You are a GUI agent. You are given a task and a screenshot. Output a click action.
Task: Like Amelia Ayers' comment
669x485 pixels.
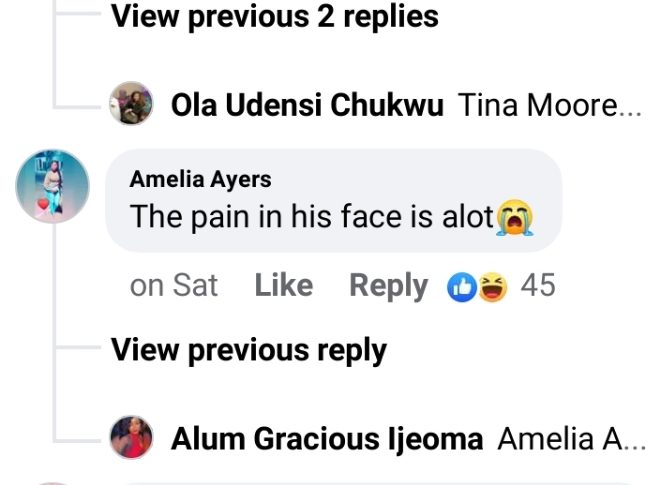click(x=283, y=286)
